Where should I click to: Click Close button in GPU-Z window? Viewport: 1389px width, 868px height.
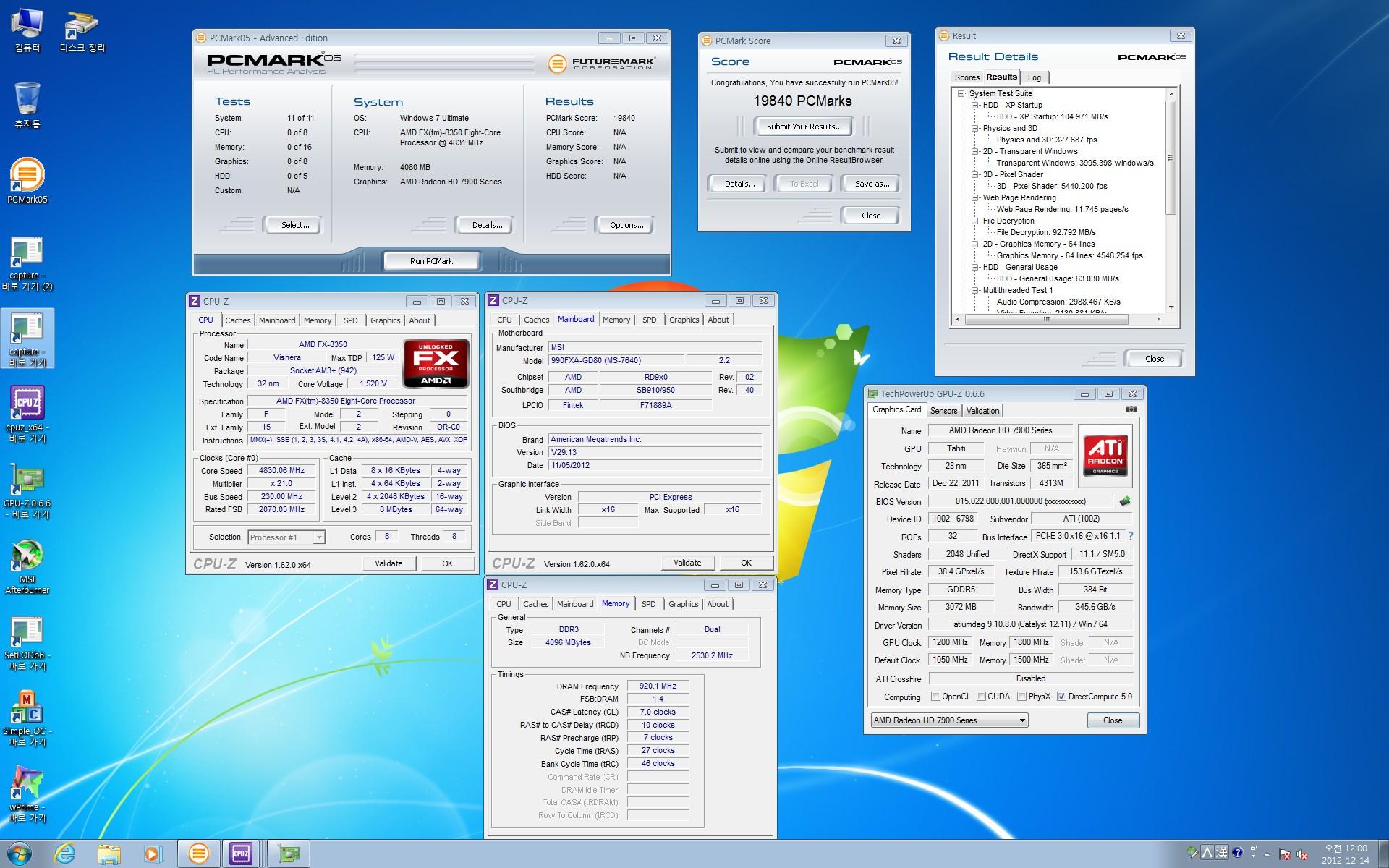coord(1113,720)
